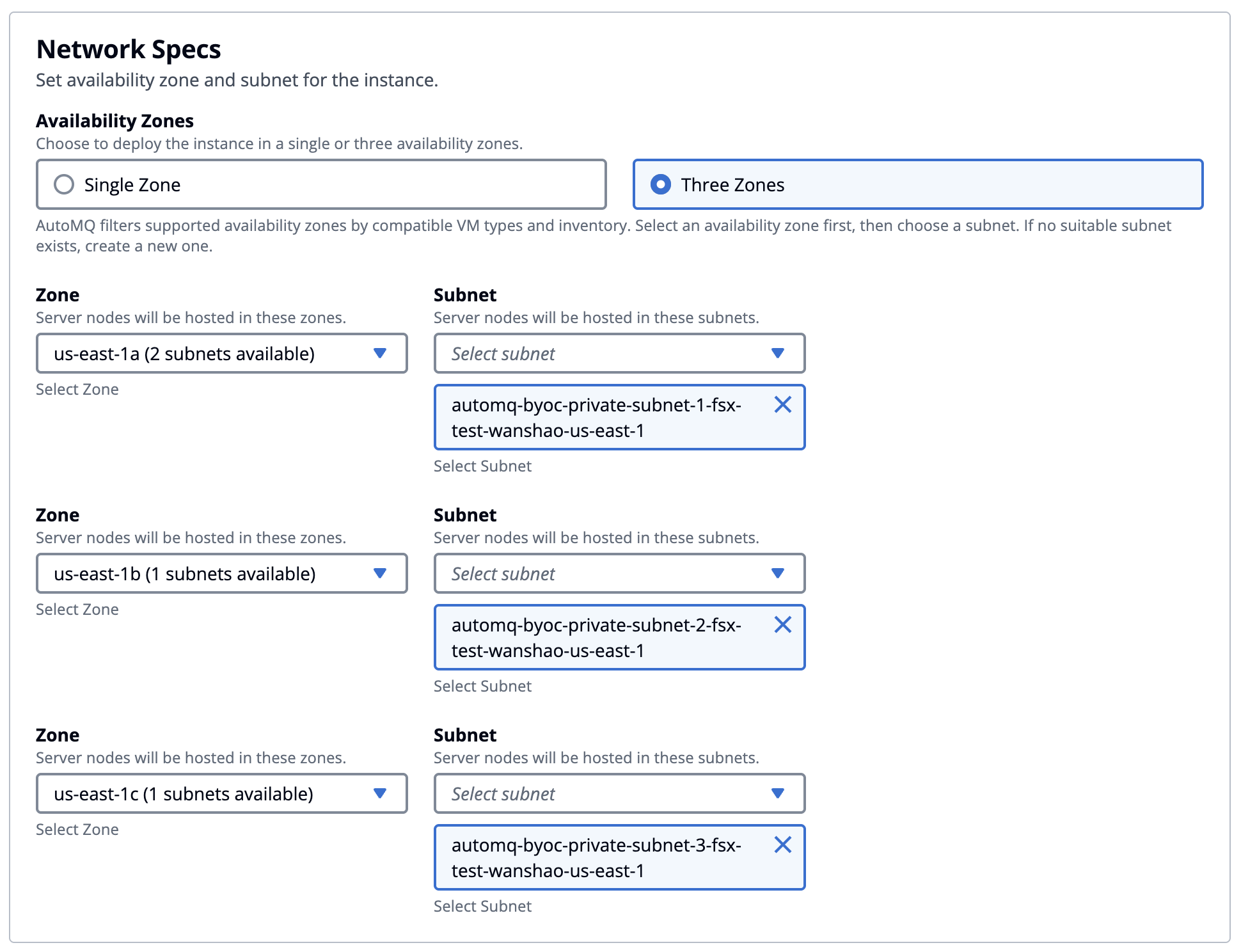Select the Three Zones radio button
This screenshot has width=1241, height=952.
point(660,184)
